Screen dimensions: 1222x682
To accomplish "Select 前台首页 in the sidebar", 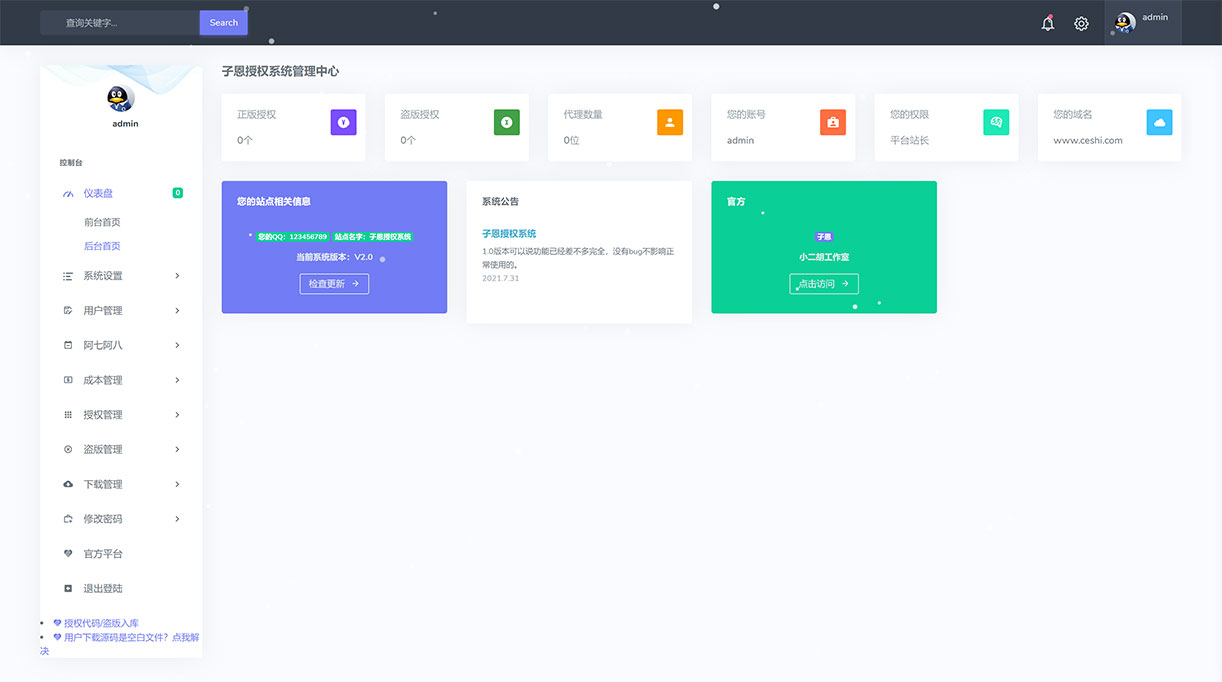I will (102, 222).
